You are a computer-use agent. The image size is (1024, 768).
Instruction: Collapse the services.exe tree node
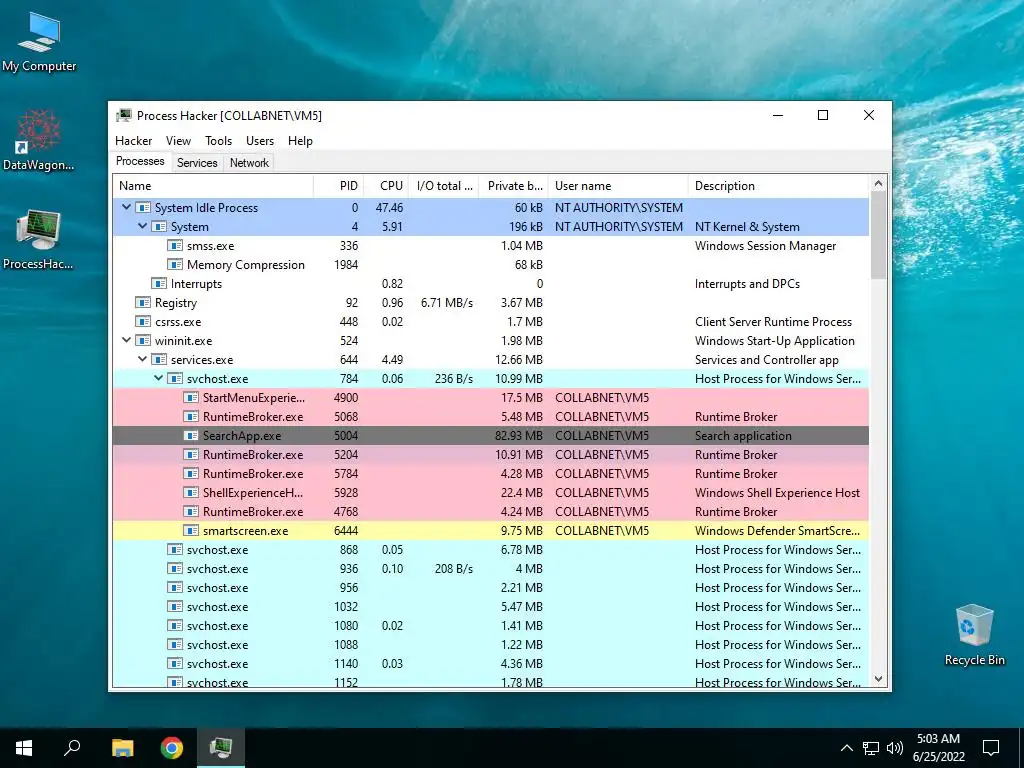point(142,359)
